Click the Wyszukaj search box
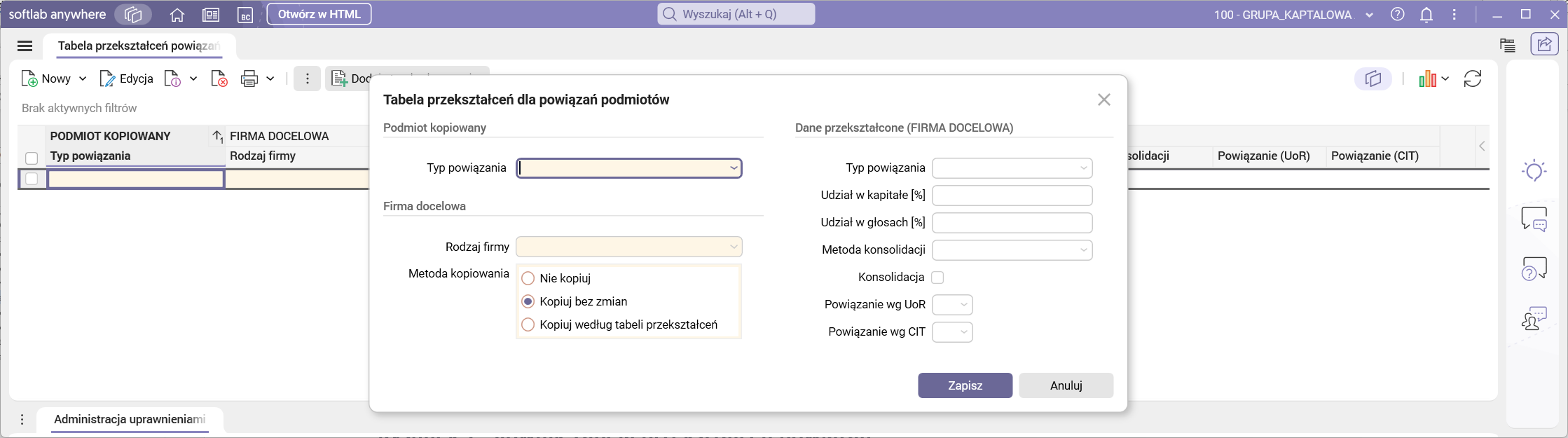 (x=736, y=14)
